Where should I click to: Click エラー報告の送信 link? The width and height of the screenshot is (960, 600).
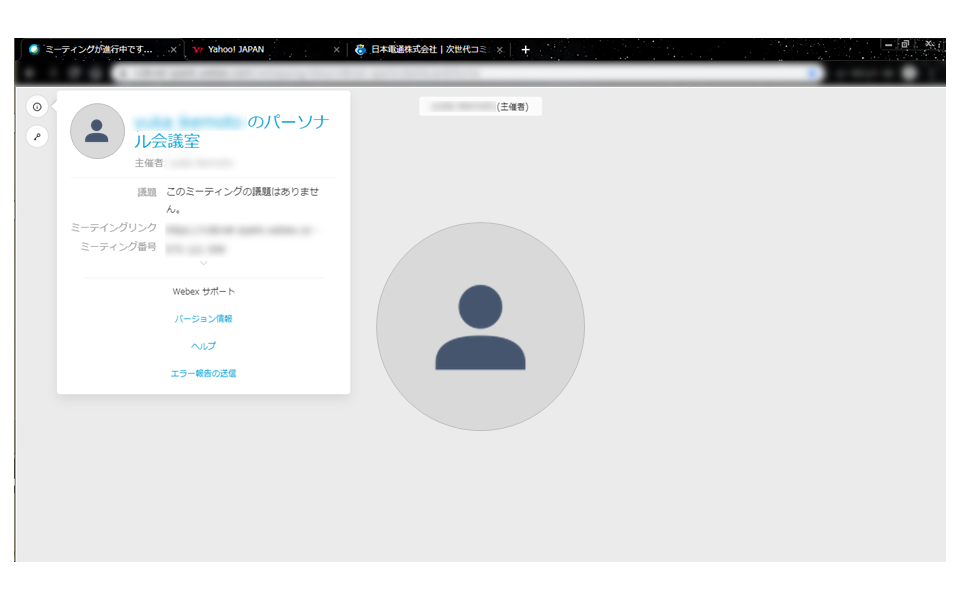click(203, 373)
